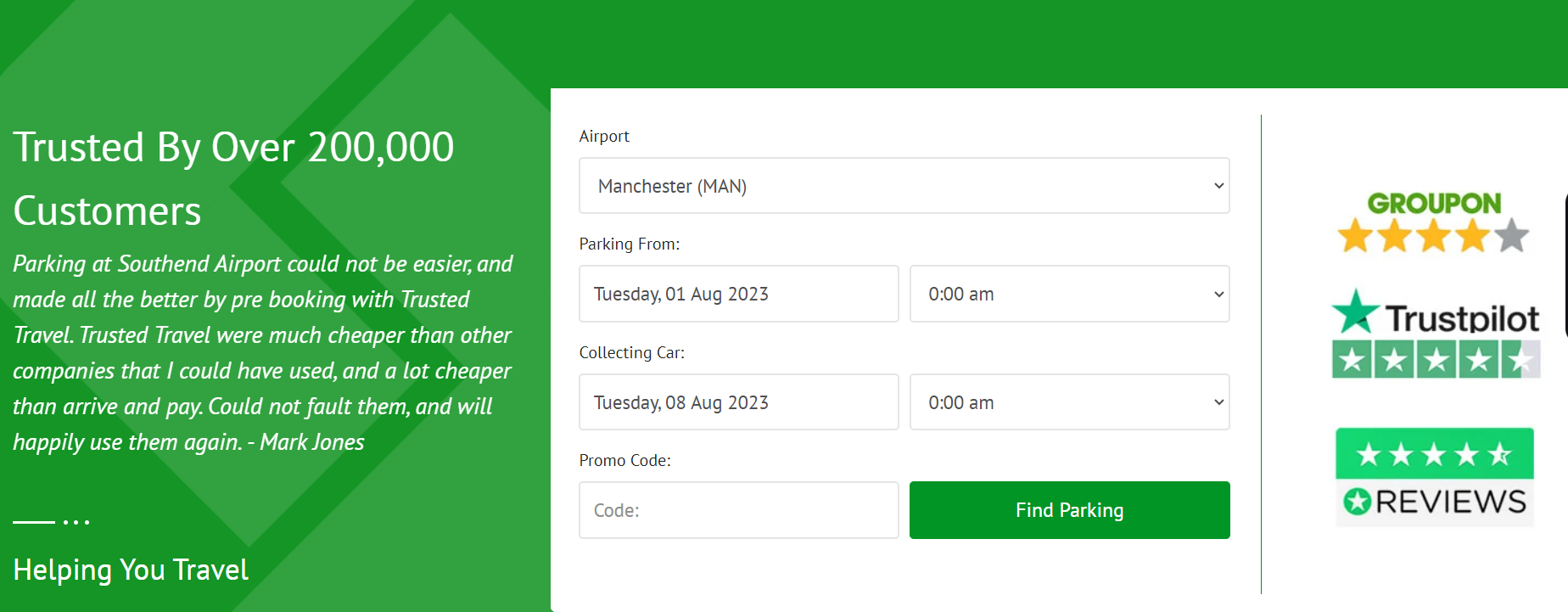This screenshot has height=612, width=1568.
Task: Click the chevron arrow in Airport select
Action: tap(1218, 186)
